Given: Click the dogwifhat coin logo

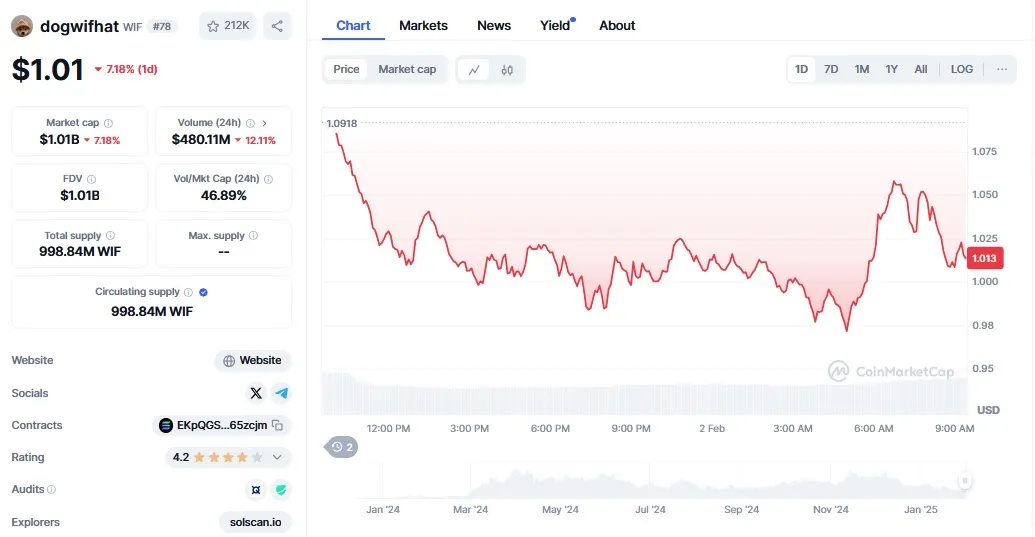Looking at the screenshot, I should [22, 26].
